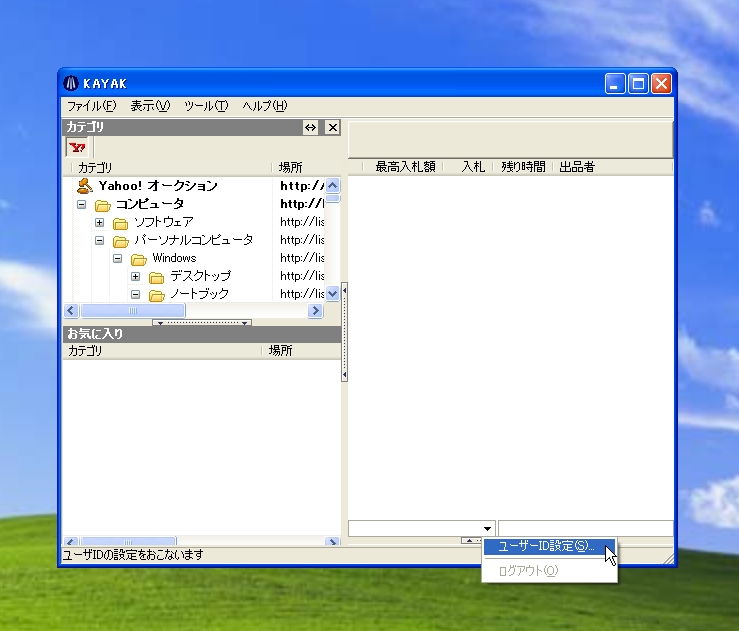This screenshot has width=739, height=631.
Task: Open the ファイル(F) menu
Action: pyautogui.click(x=91, y=106)
